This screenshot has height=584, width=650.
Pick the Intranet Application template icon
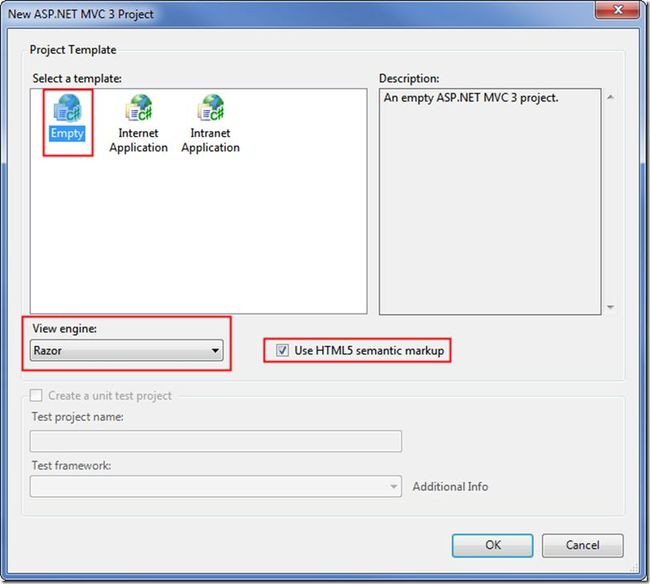tap(211, 108)
